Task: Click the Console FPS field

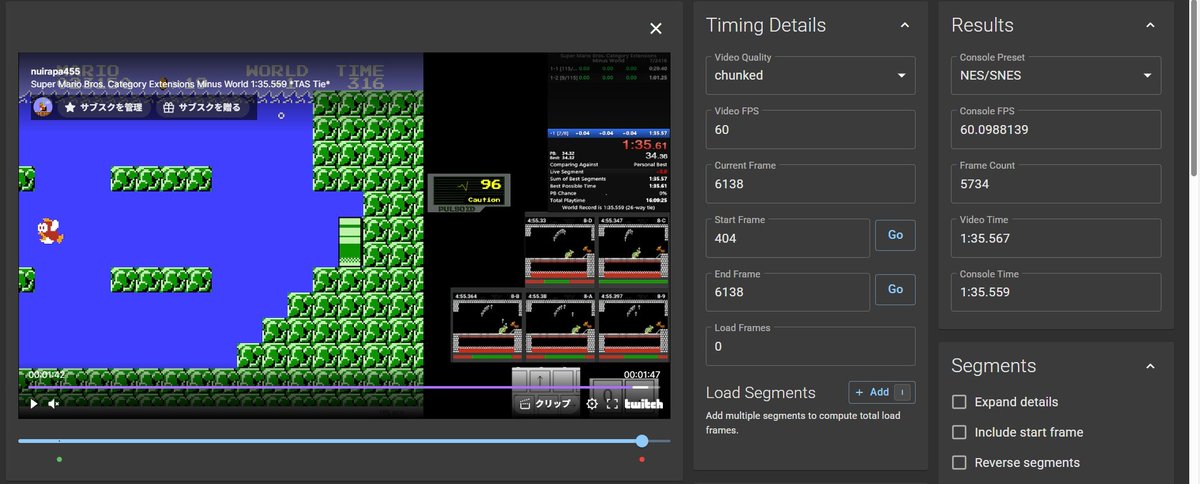Action: click(1056, 129)
